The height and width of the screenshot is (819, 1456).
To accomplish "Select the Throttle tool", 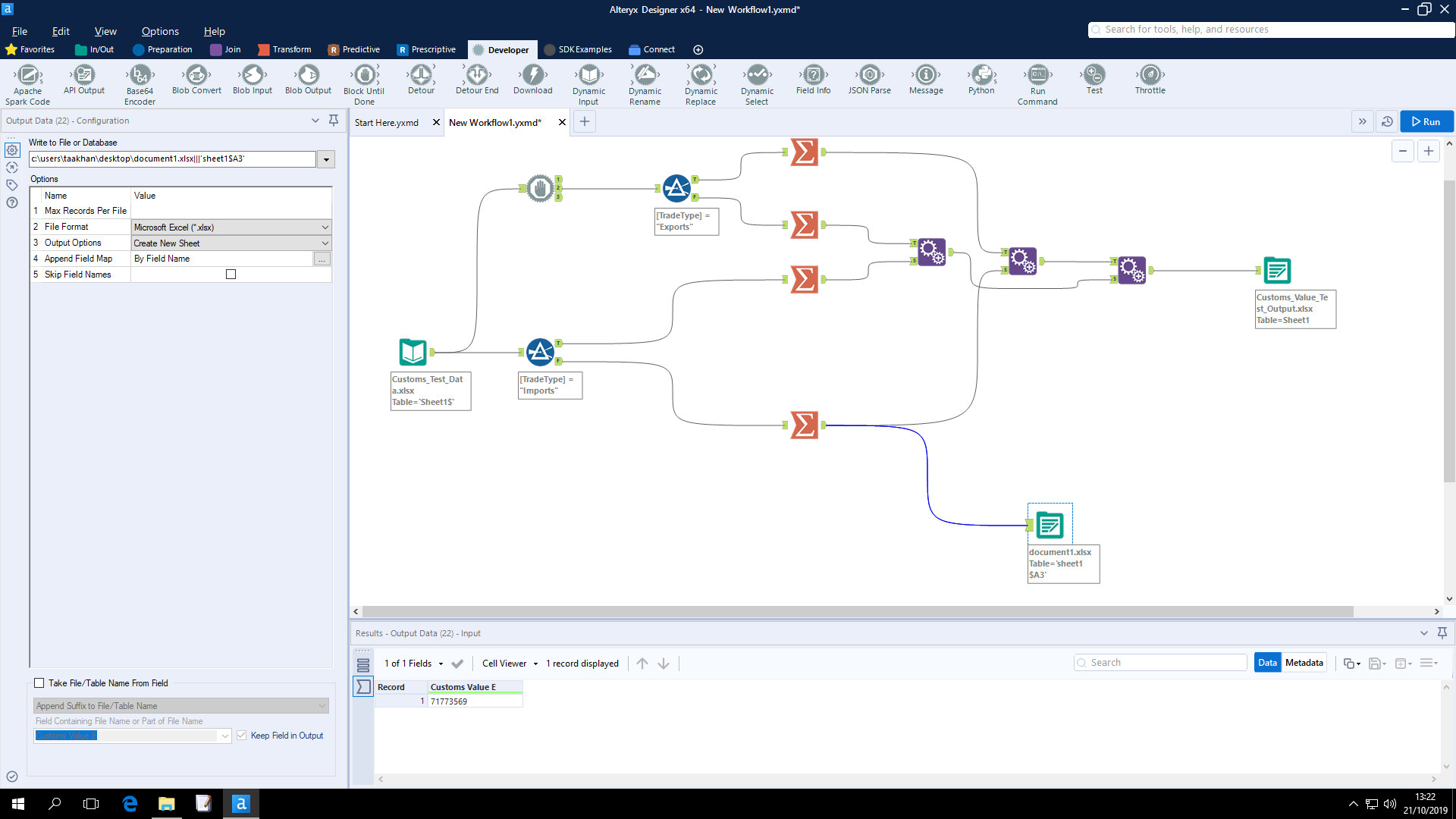I will click(1150, 79).
